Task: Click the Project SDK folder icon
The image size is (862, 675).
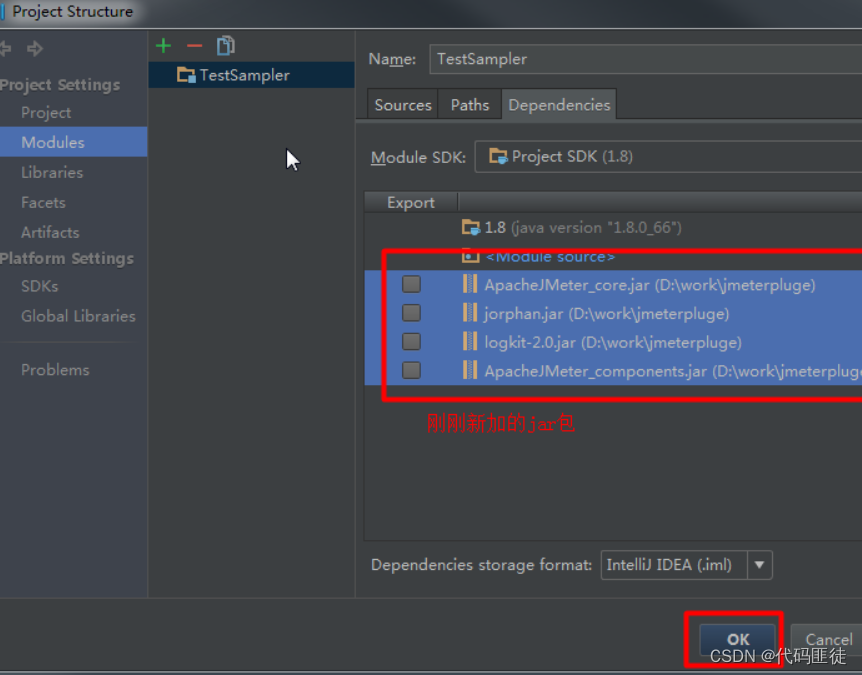Action: coord(498,156)
